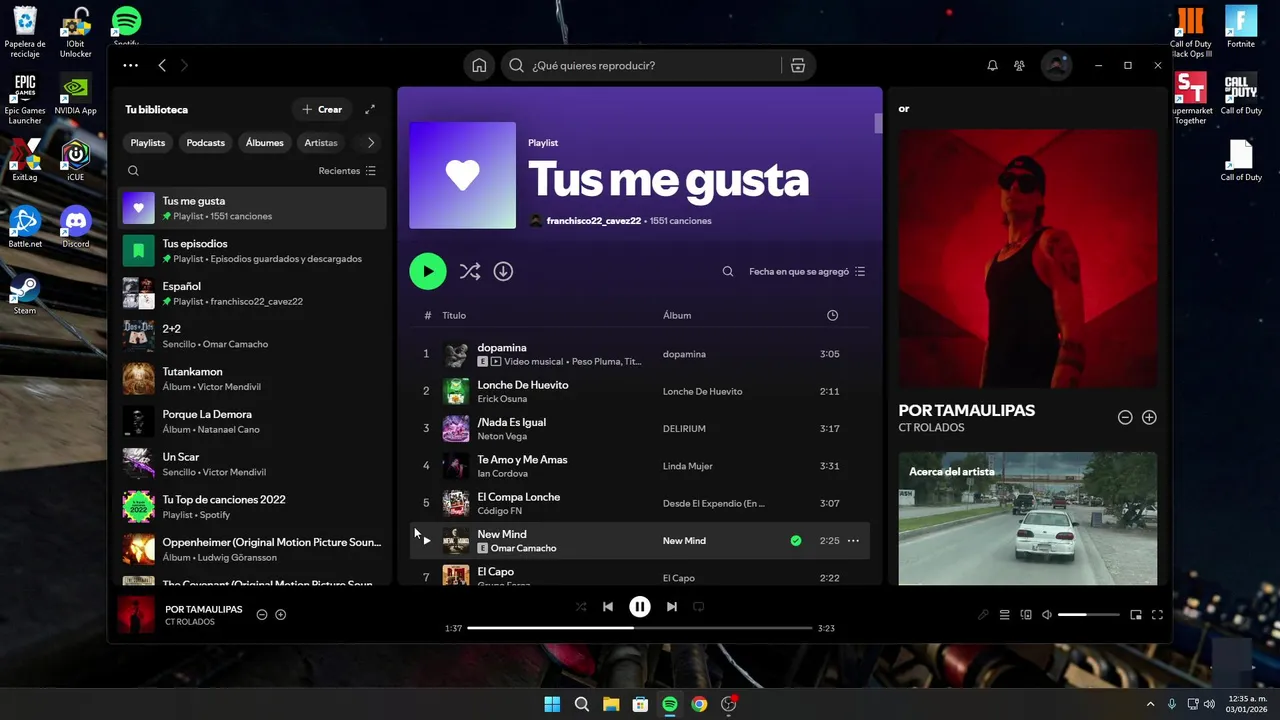The height and width of the screenshot is (720, 1280).
Task: Click now playing bar album thumbnail
Action: point(136,615)
